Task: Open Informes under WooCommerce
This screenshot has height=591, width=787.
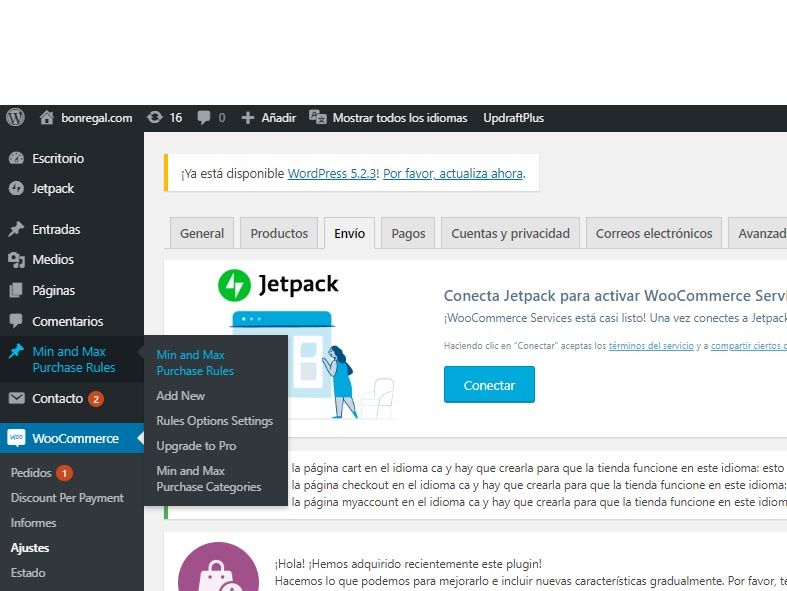Action: coord(33,523)
